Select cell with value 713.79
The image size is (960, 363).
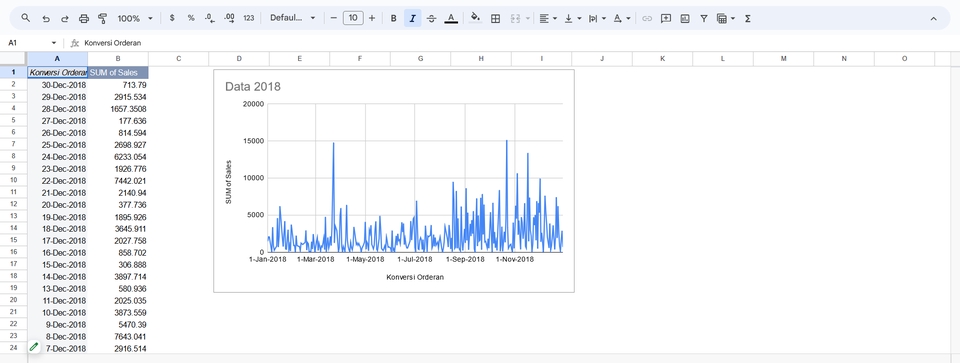click(x=118, y=84)
